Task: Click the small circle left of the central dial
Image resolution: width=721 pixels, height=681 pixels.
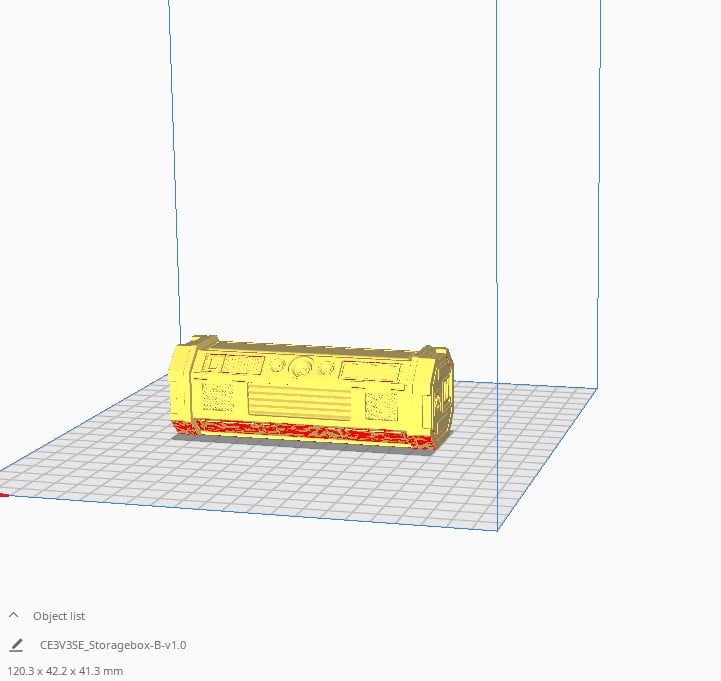Action: click(x=279, y=366)
